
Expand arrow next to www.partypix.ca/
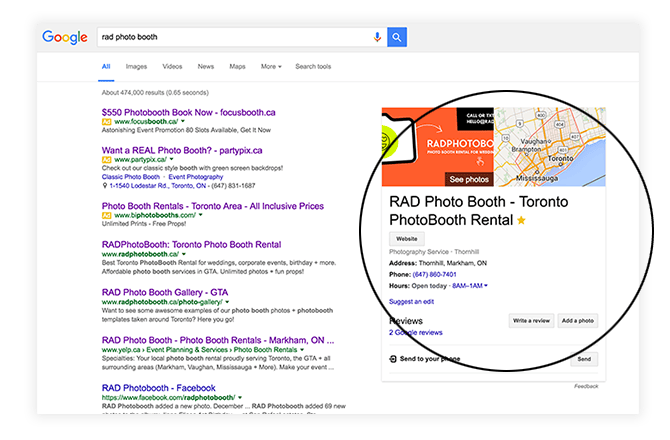click(x=172, y=159)
